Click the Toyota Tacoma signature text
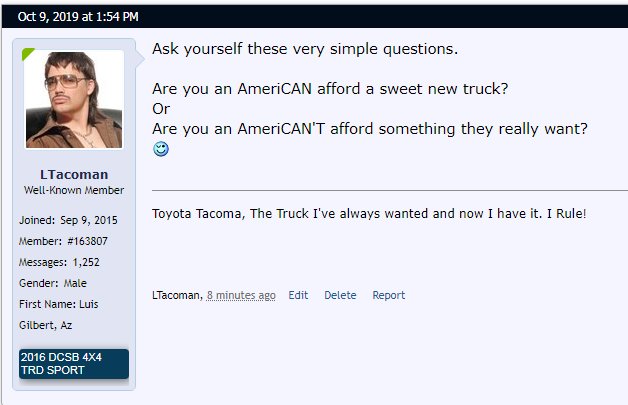This screenshot has height=405, width=628. (x=369, y=214)
